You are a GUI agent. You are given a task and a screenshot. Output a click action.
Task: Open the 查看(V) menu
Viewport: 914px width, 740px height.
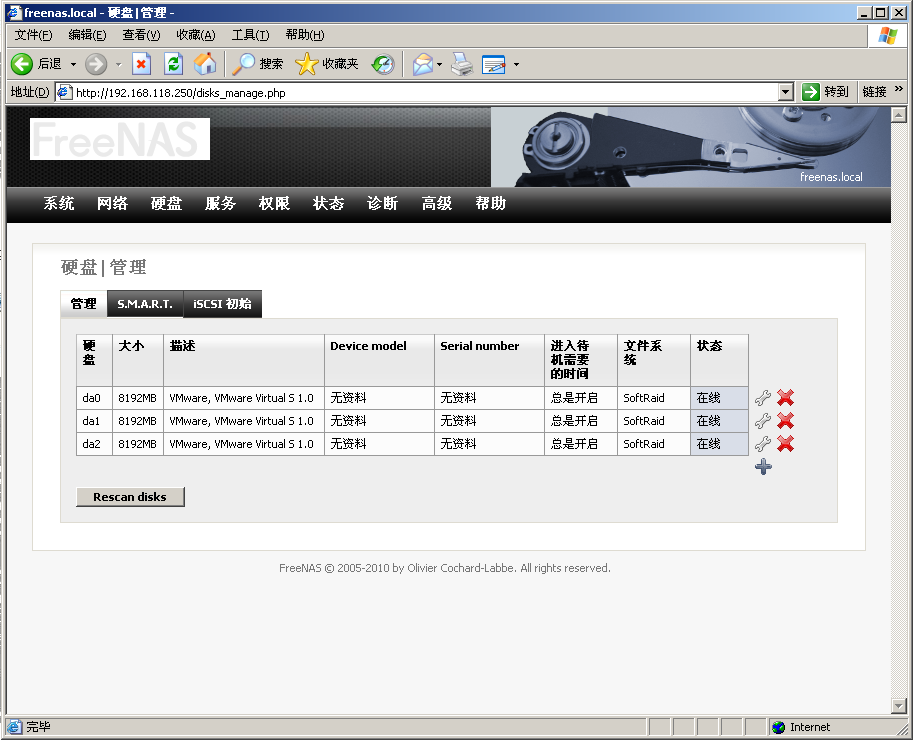pyautogui.click(x=141, y=35)
